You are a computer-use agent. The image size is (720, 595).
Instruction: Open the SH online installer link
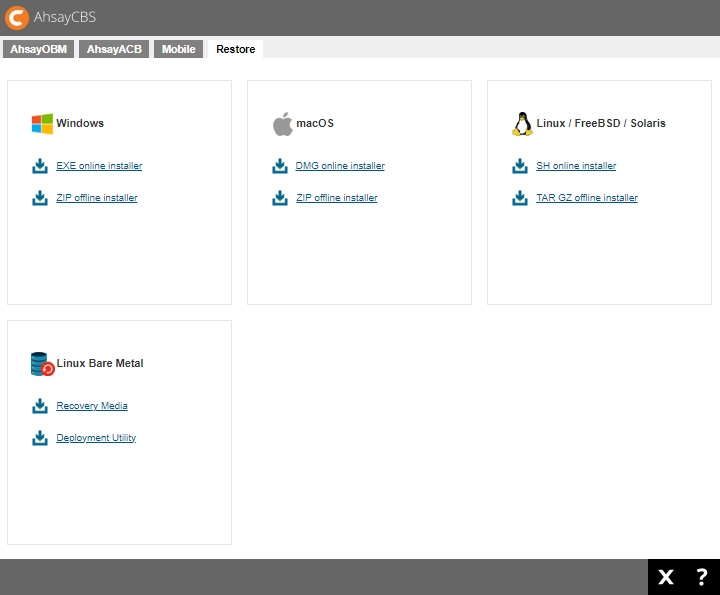(576, 166)
